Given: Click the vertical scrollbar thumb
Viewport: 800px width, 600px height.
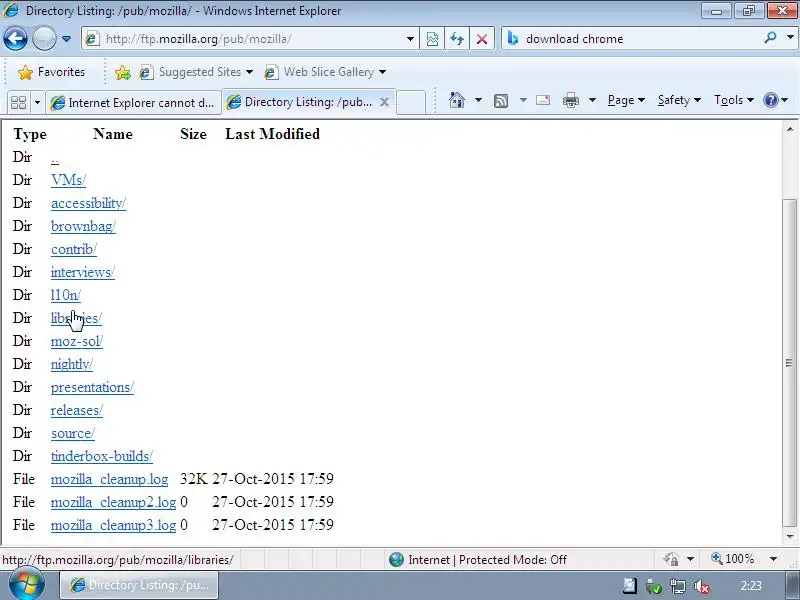Looking at the screenshot, I should point(789,363).
